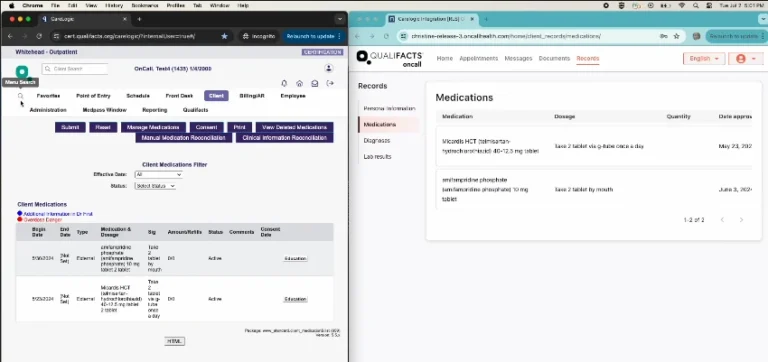Switch to the Messages tab in OnCall
This screenshot has width=768, height=362.
[518, 58]
